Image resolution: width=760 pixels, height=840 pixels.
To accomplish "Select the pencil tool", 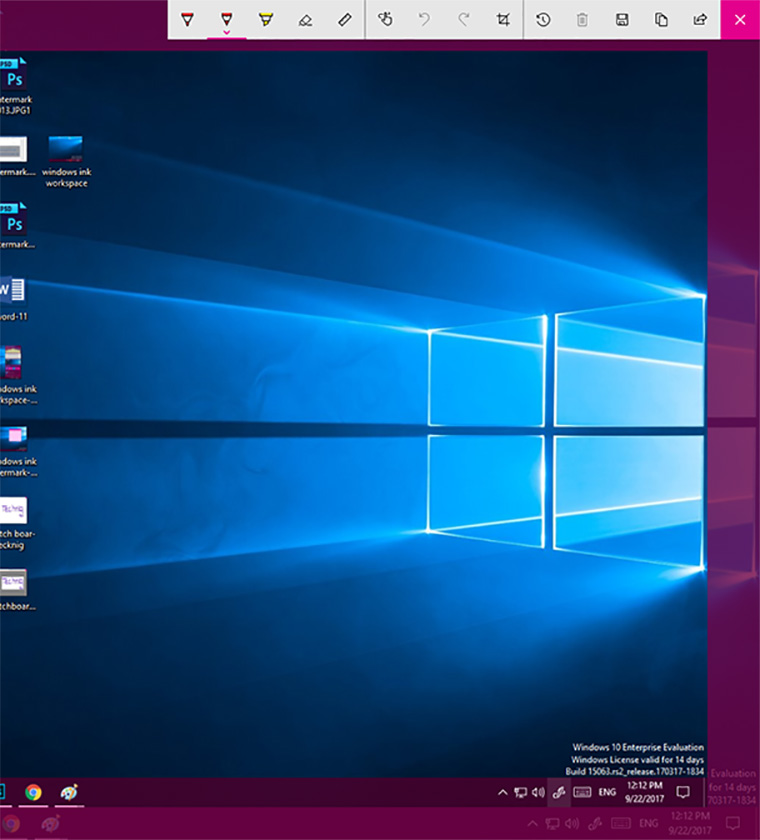I will (x=227, y=19).
